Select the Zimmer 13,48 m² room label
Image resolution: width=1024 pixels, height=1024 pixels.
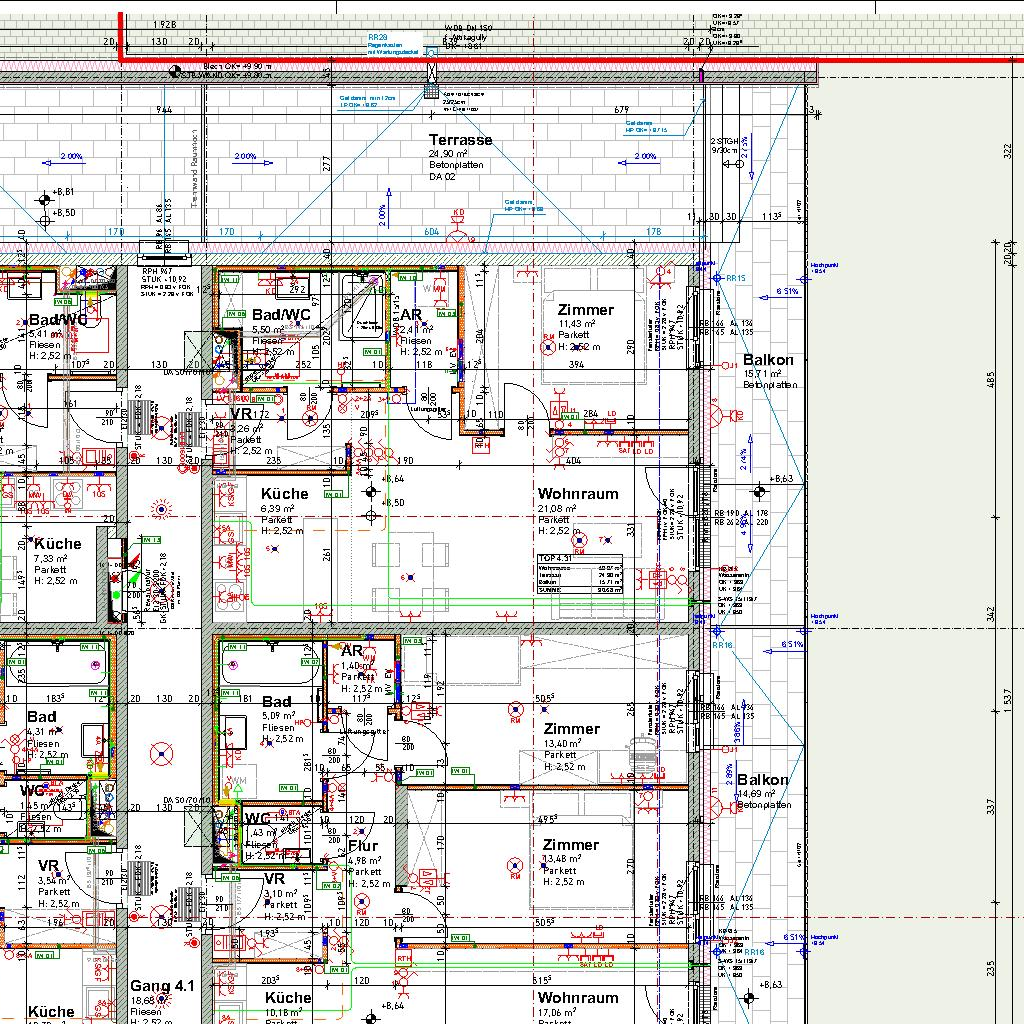coord(571,845)
